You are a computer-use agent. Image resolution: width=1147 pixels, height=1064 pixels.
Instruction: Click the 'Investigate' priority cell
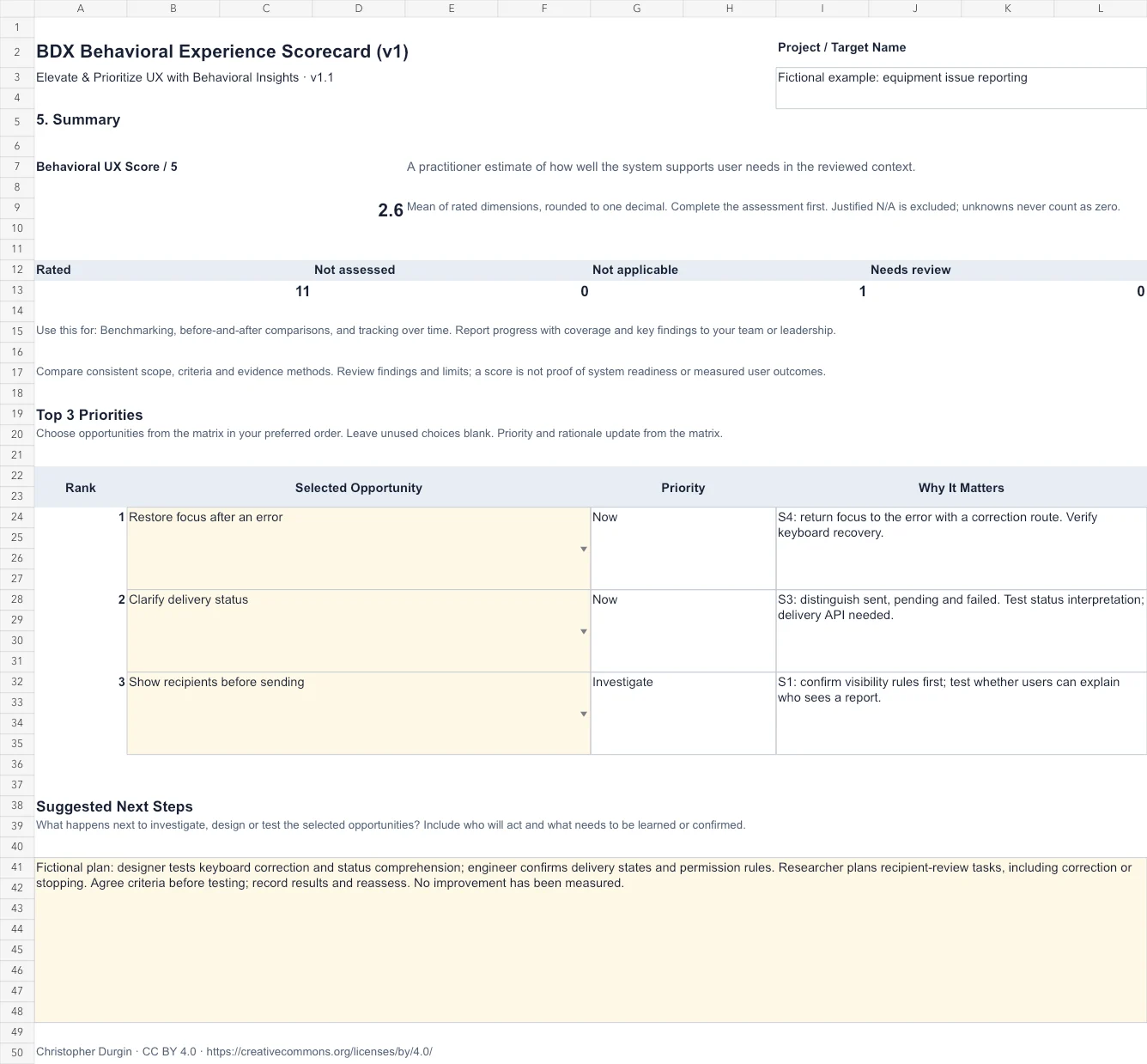[683, 713]
